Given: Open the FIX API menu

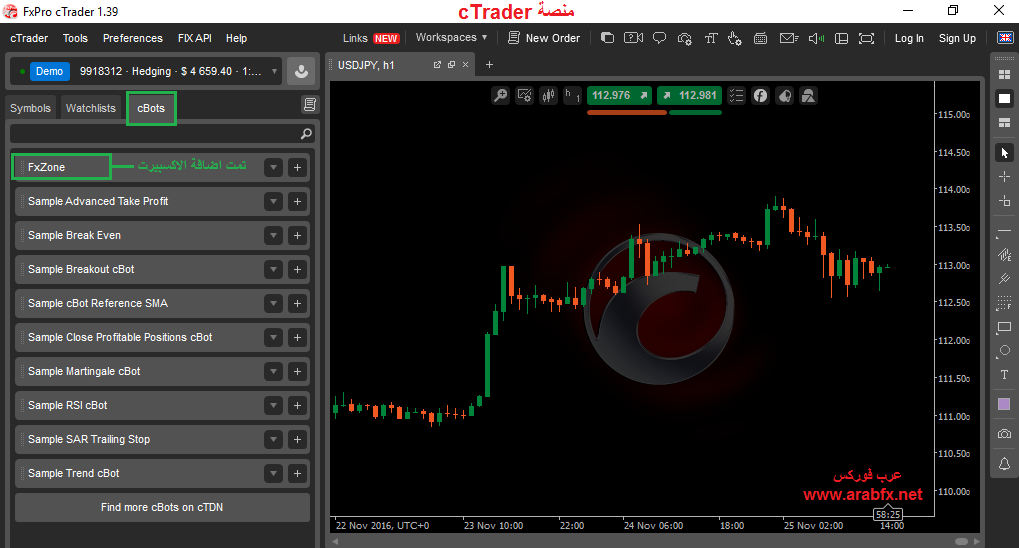Looking at the screenshot, I should [195, 38].
